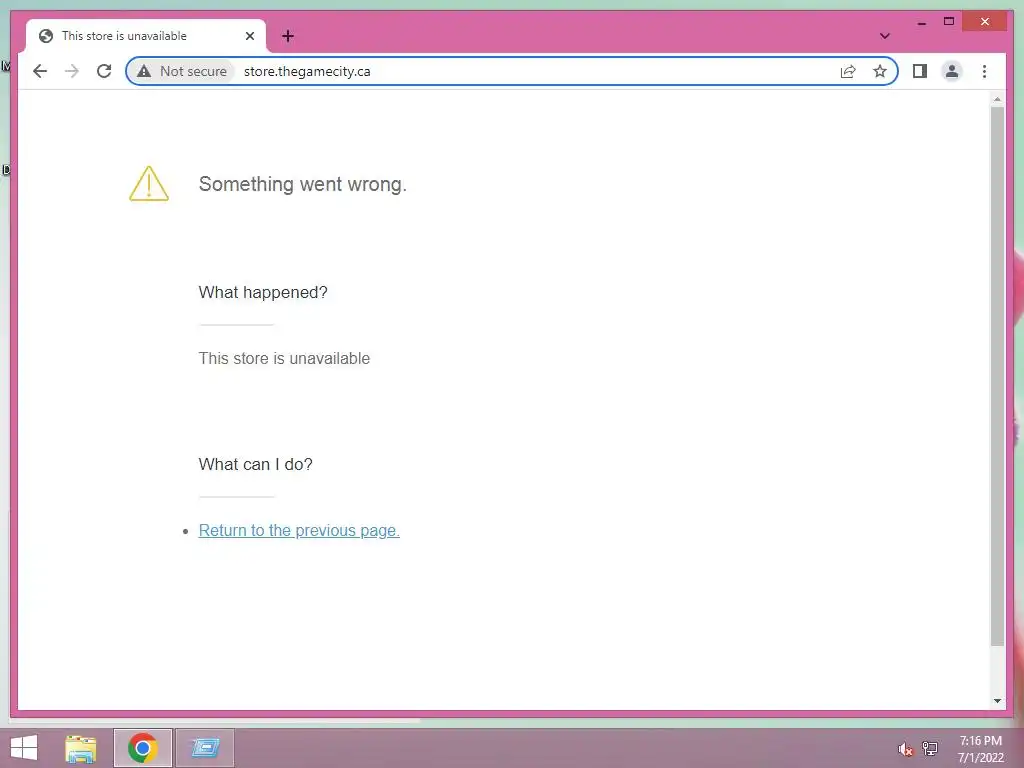Close the Chrome window
Viewport: 1024px width, 768px height.
[x=985, y=22]
